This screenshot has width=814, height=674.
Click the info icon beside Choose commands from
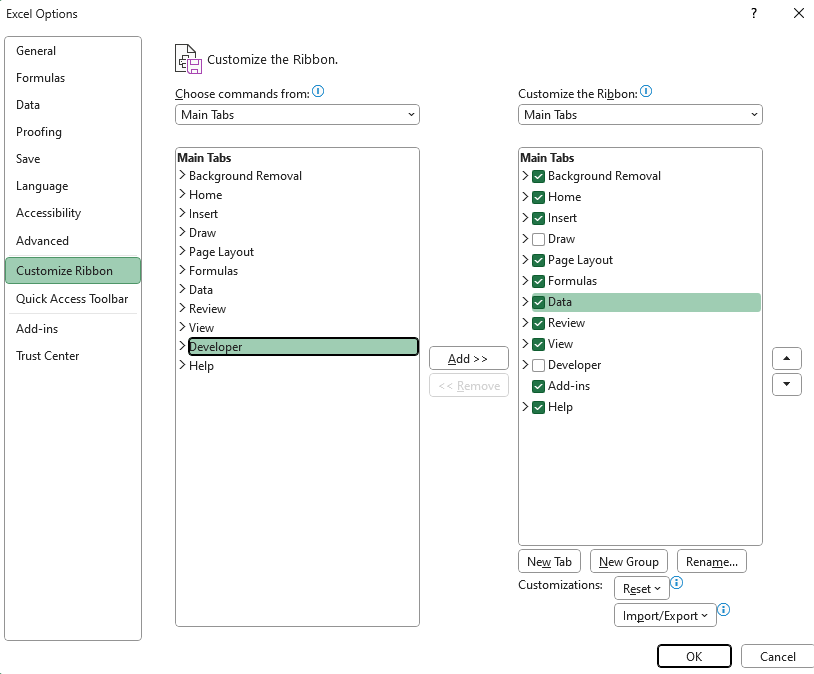pyautogui.click(x=318, y=90)
